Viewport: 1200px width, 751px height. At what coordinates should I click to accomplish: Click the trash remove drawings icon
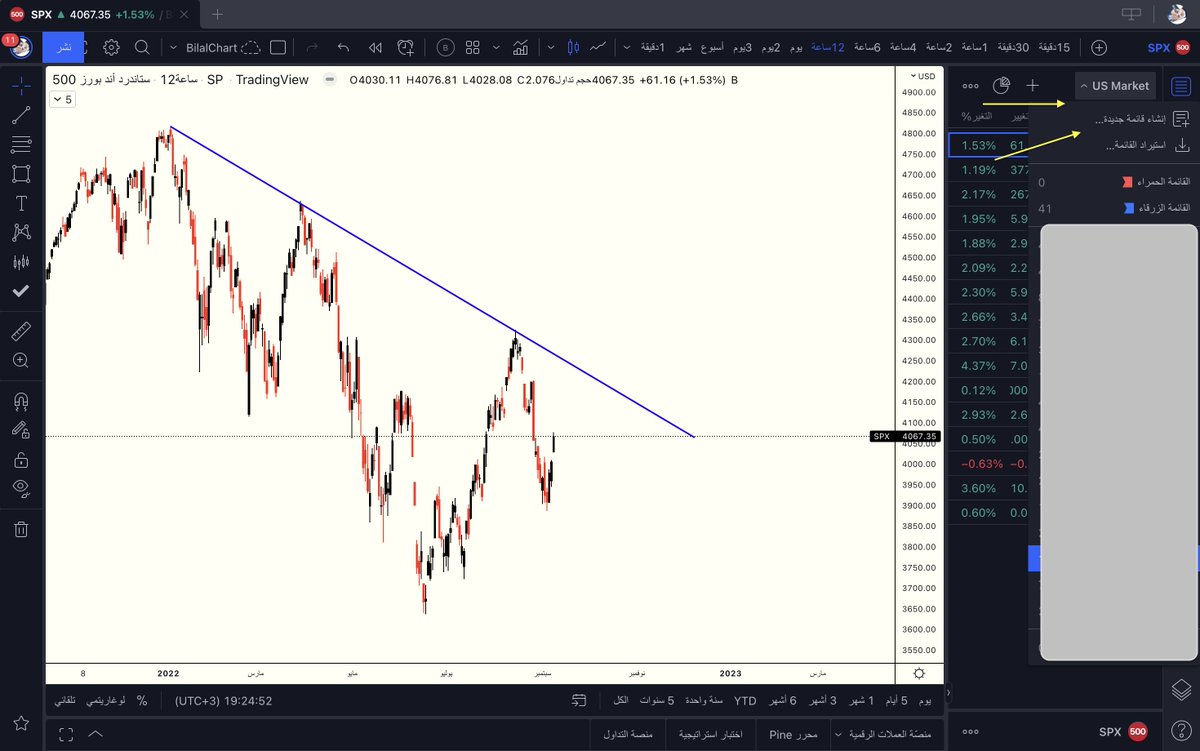[x=21, y=528]
